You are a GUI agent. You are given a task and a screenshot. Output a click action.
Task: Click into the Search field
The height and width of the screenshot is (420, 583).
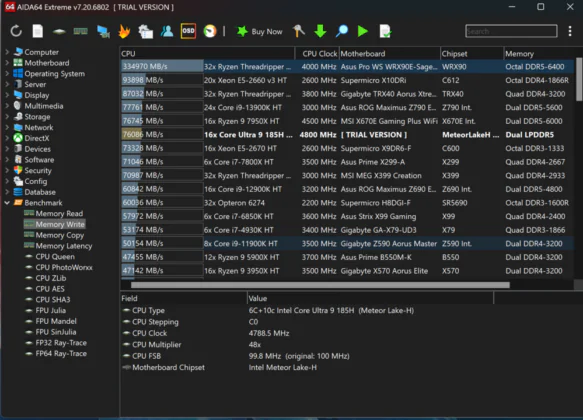[x=511, y=31]
